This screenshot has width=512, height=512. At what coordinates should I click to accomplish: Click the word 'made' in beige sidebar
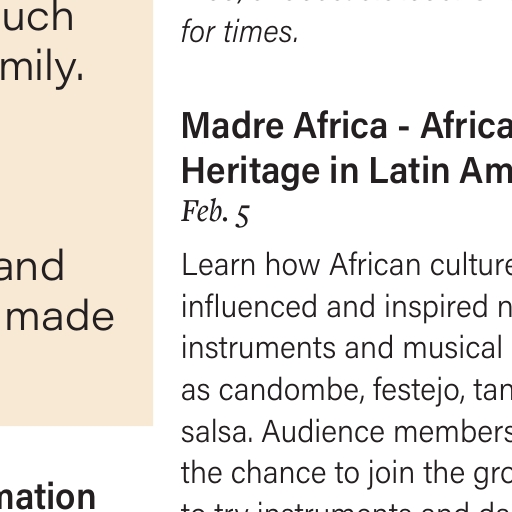(60, 316)
